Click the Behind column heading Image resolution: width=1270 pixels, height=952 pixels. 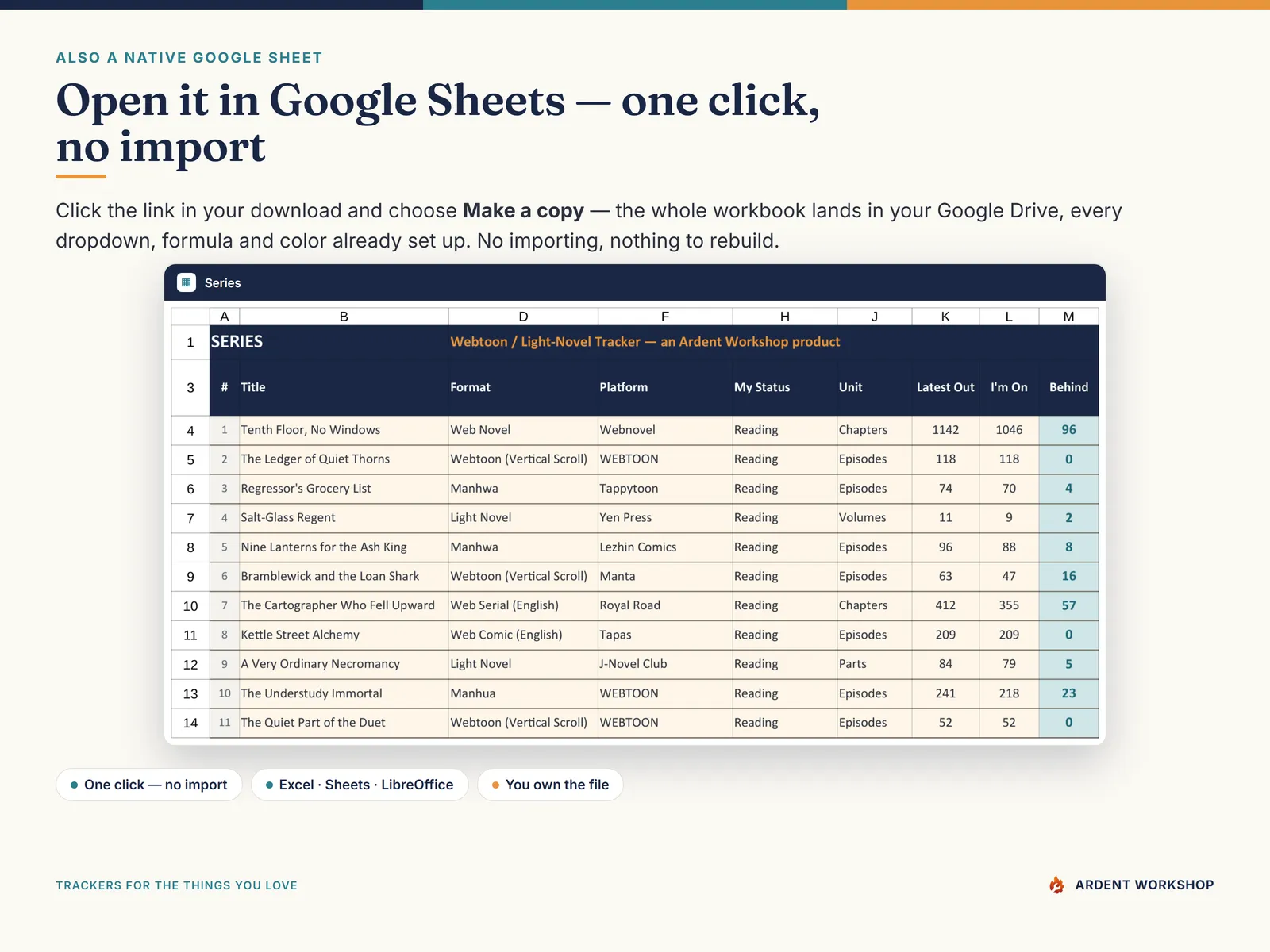(1068, 387)
